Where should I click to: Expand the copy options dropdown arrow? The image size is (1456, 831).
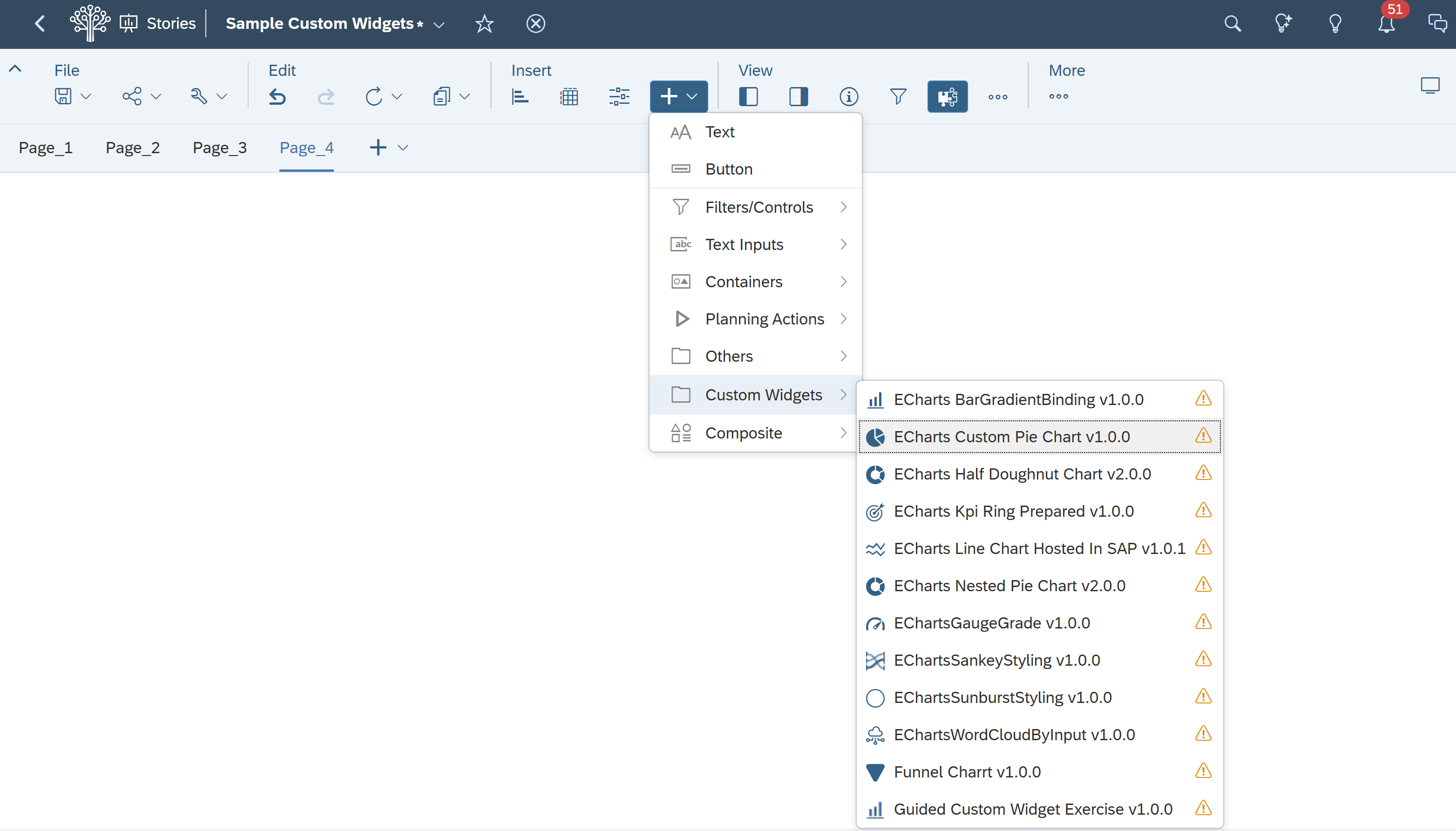click(x=465, y=96)
